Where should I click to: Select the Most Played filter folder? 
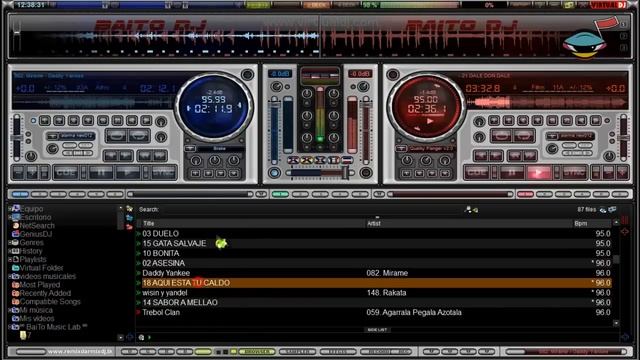coord(36,285)
